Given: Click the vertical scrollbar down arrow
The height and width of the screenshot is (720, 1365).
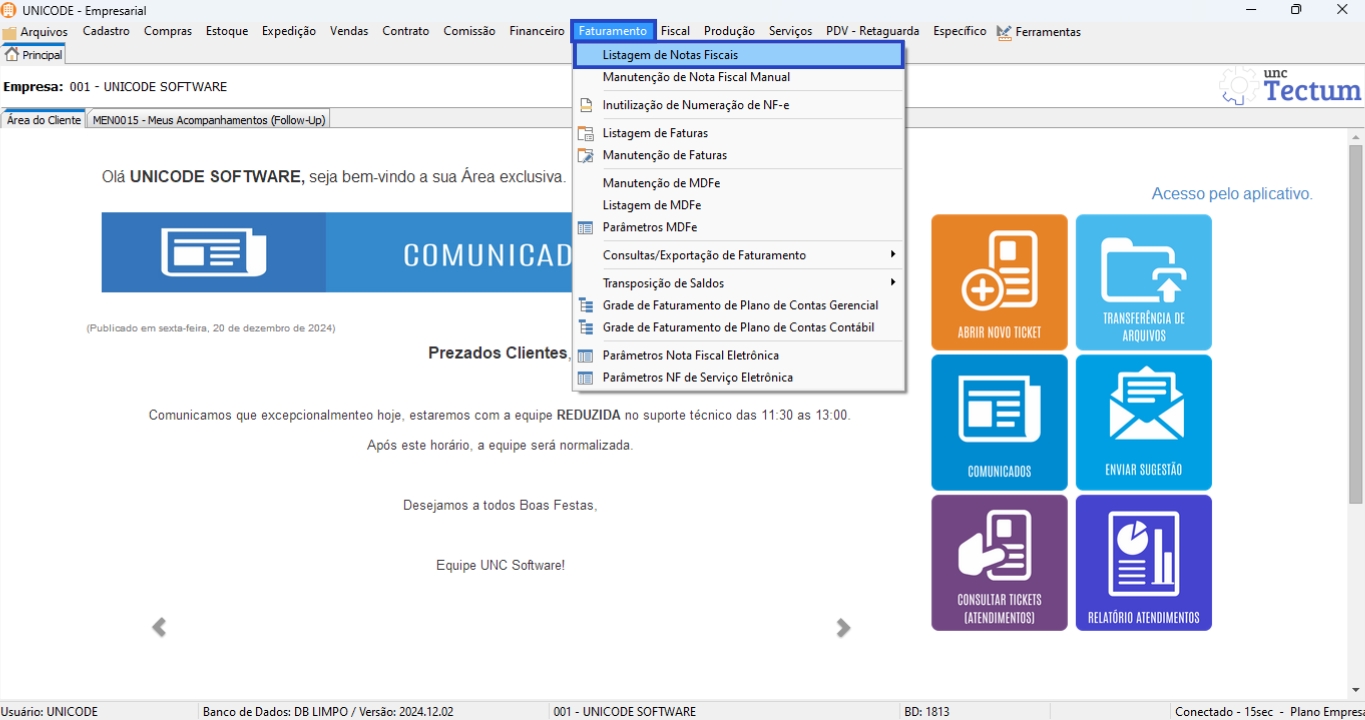Looking at the screenshot, I should pos(1355,690).
